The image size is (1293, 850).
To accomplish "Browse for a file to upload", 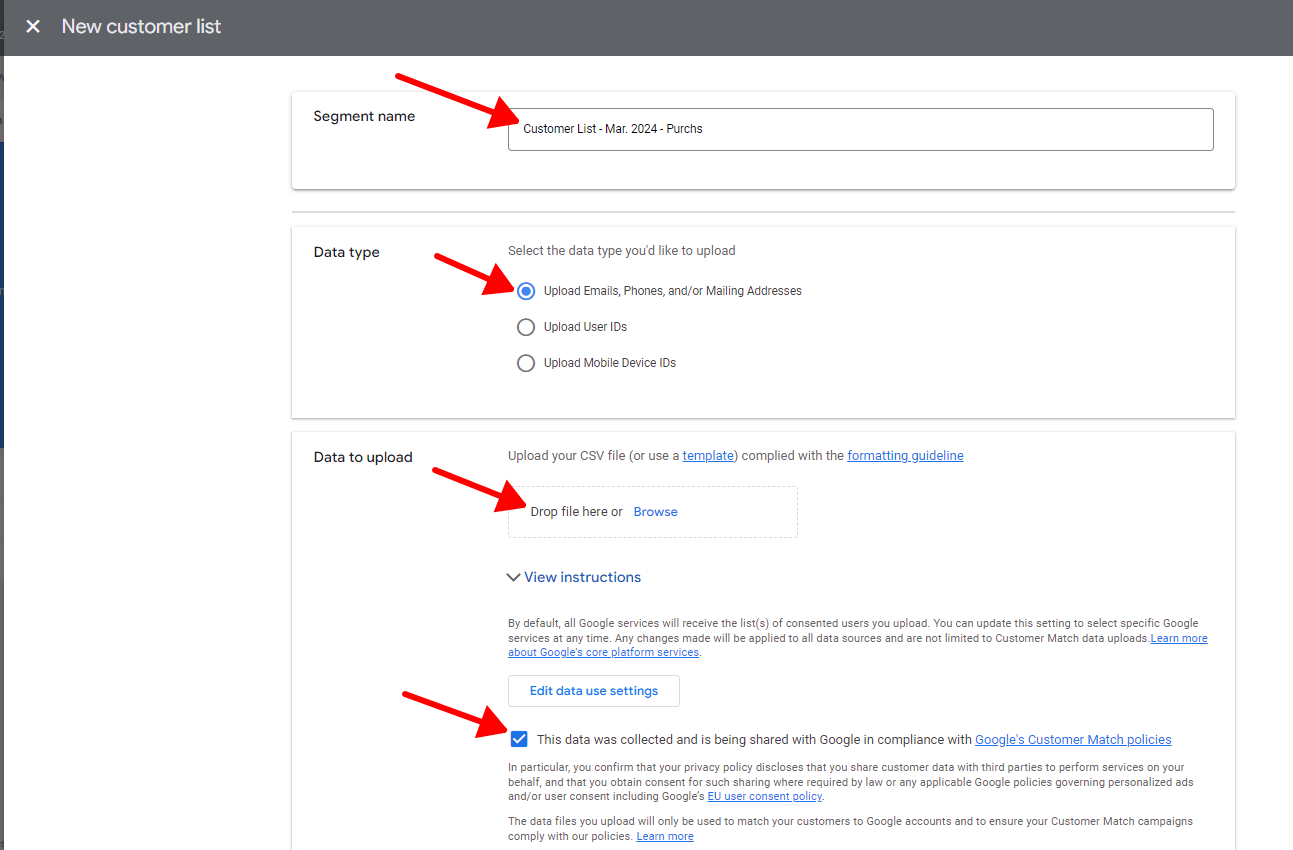I will 656,511.
